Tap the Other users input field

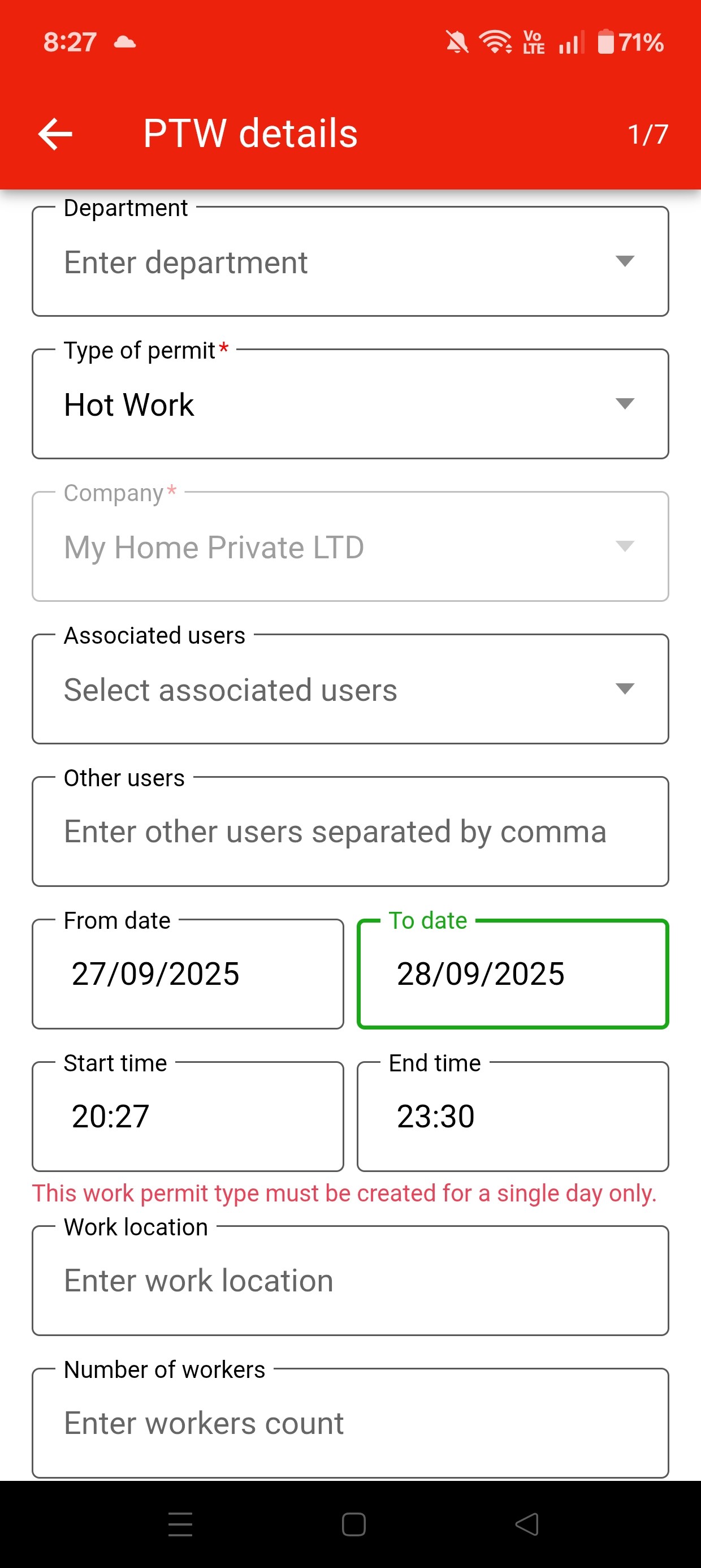click(x=350, y=832)
